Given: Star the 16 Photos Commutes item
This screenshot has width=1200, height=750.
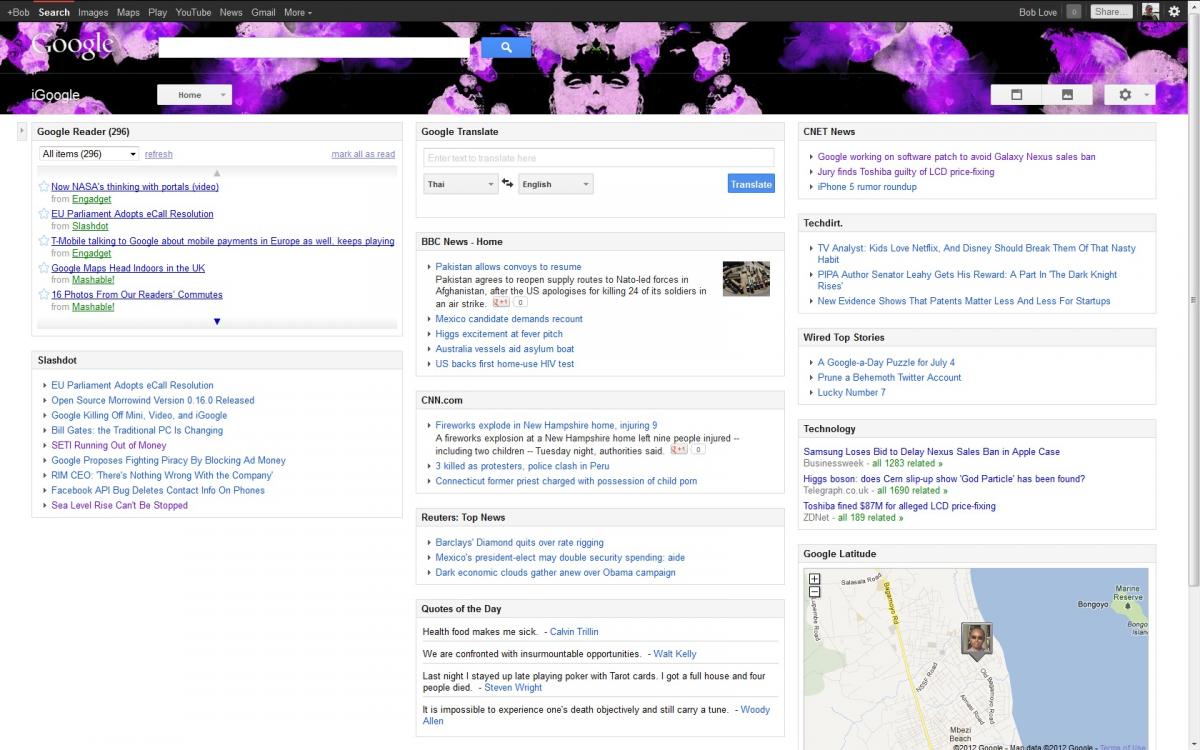Looking at the screenshot, I should pyautogui.click(x=43, y=294).
